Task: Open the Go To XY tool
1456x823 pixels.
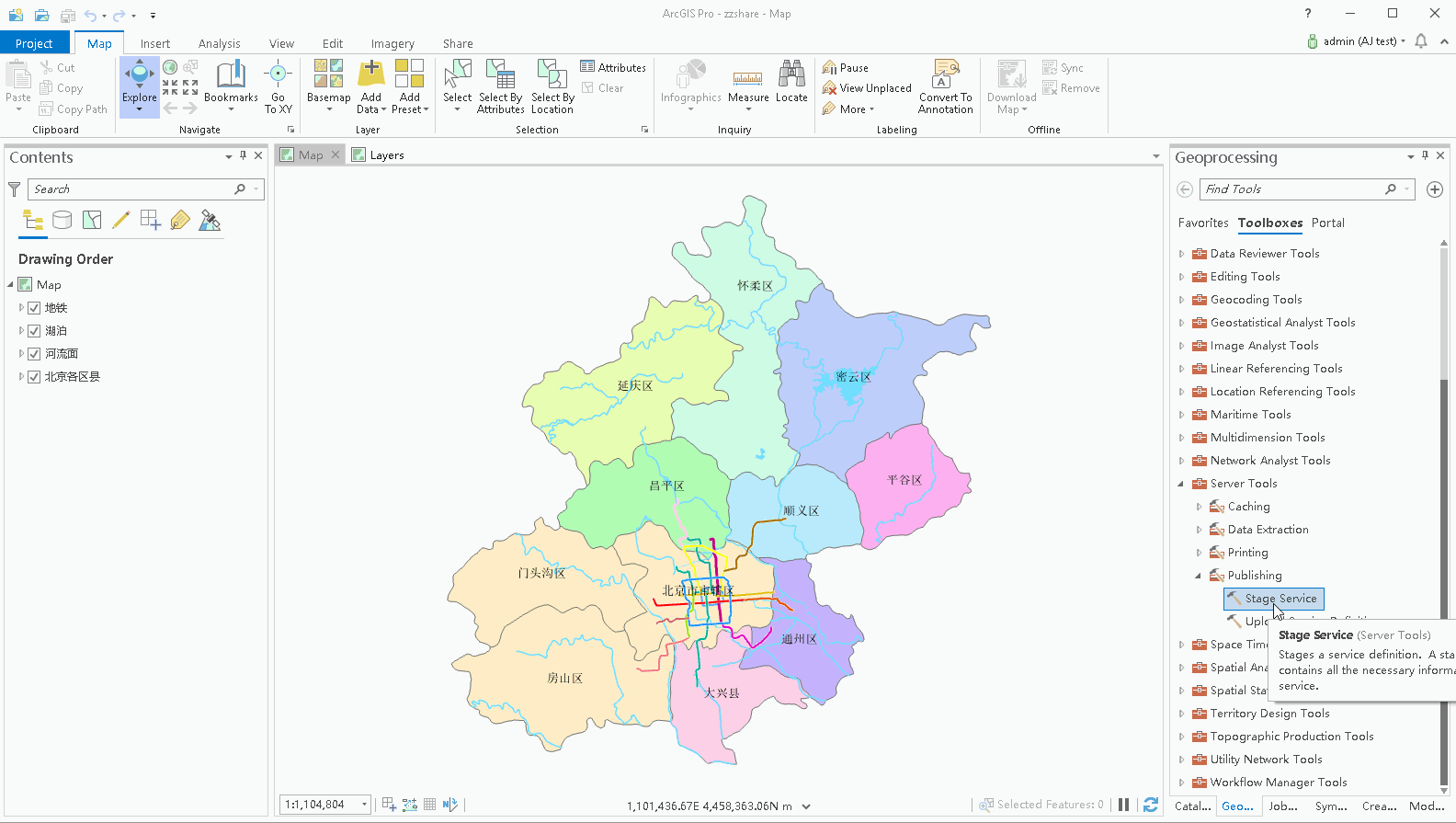Action: [278, 86]
